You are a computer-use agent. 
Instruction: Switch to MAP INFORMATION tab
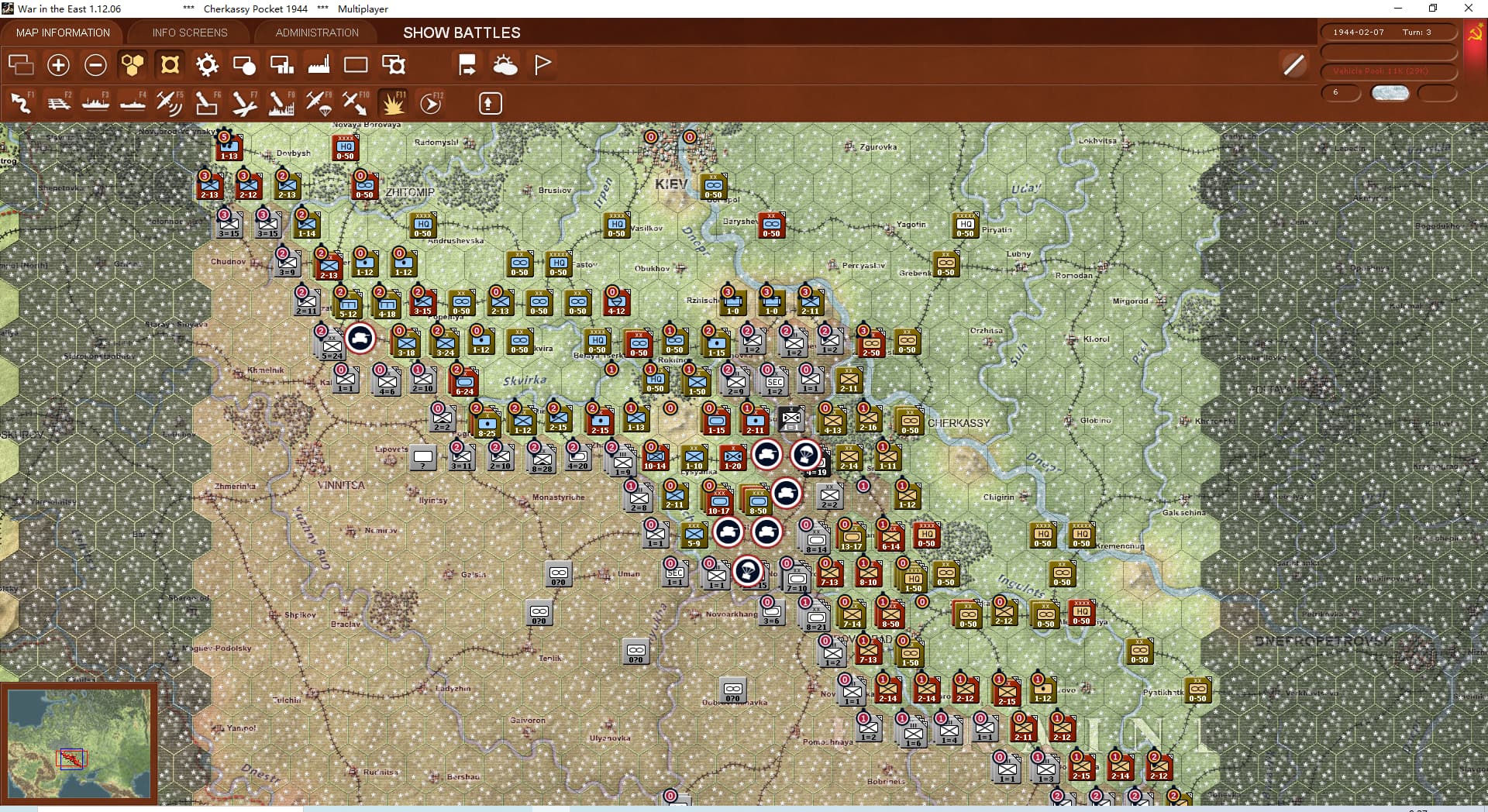(x=63, y=33)
